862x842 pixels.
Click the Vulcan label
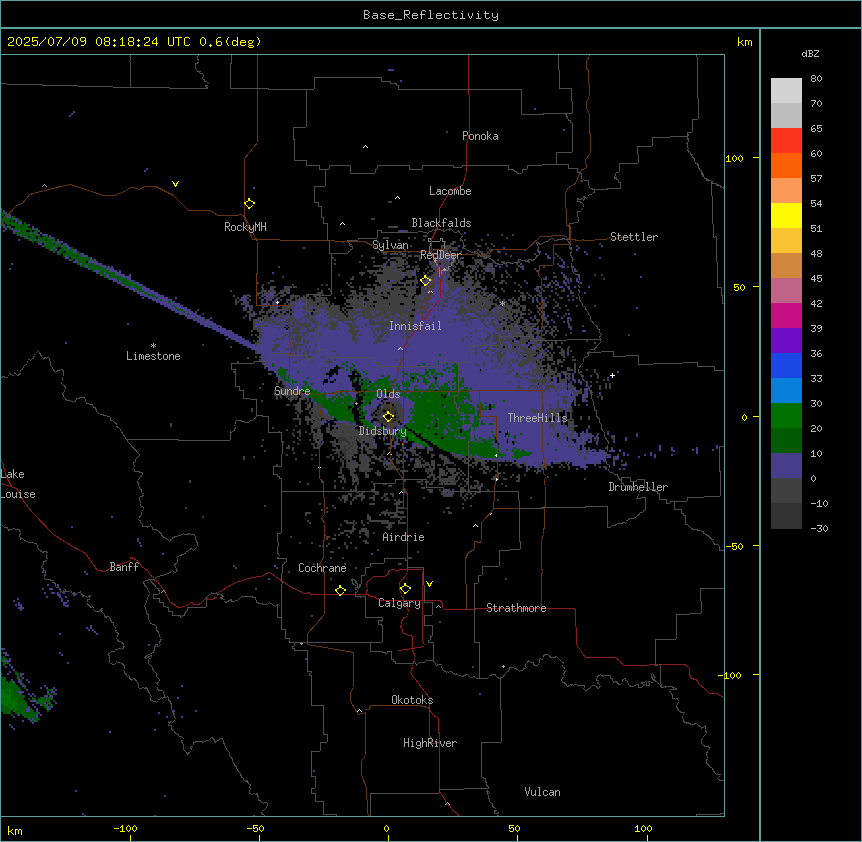click(542, 792)
